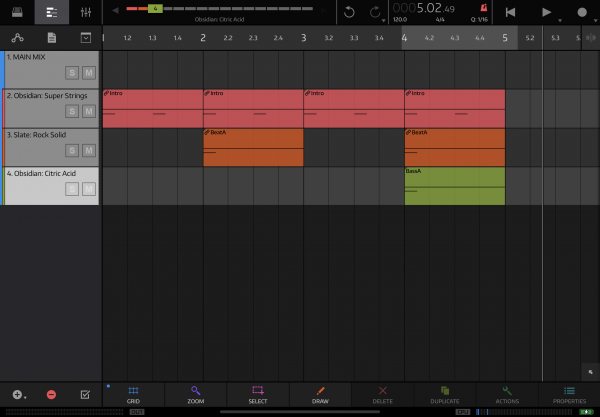Screen dimensions: 600x417
Task: Select the Intro clip at bar 4
Action: 455,108
